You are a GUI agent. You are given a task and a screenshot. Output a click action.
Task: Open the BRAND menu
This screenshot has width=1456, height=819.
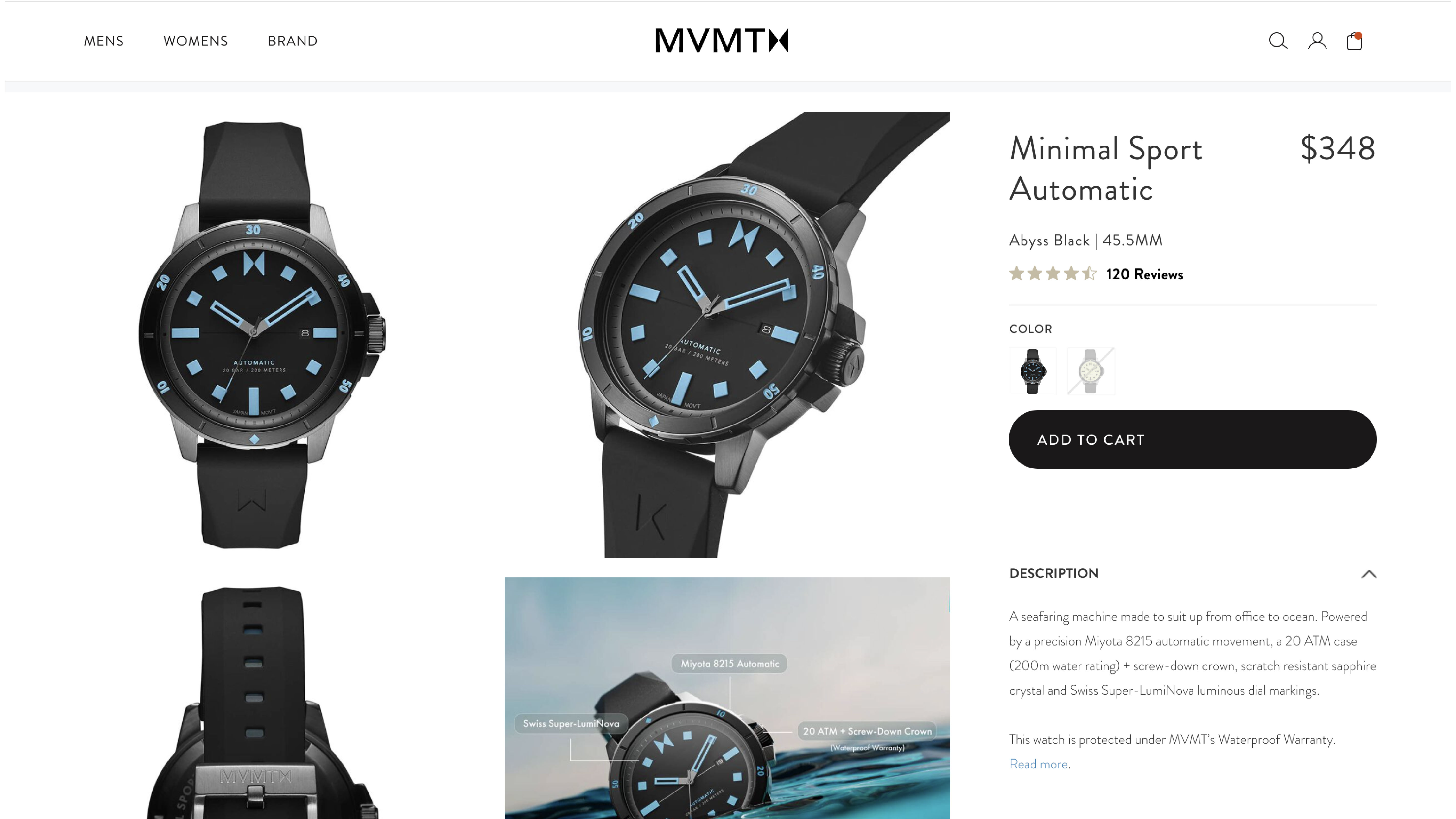coord(293,41)
